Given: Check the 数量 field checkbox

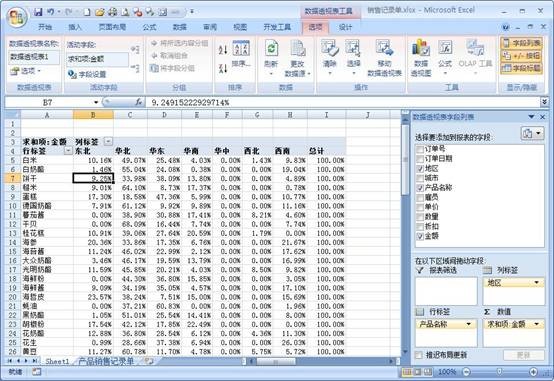Looking at the screenshot, I should pos(420,217).
